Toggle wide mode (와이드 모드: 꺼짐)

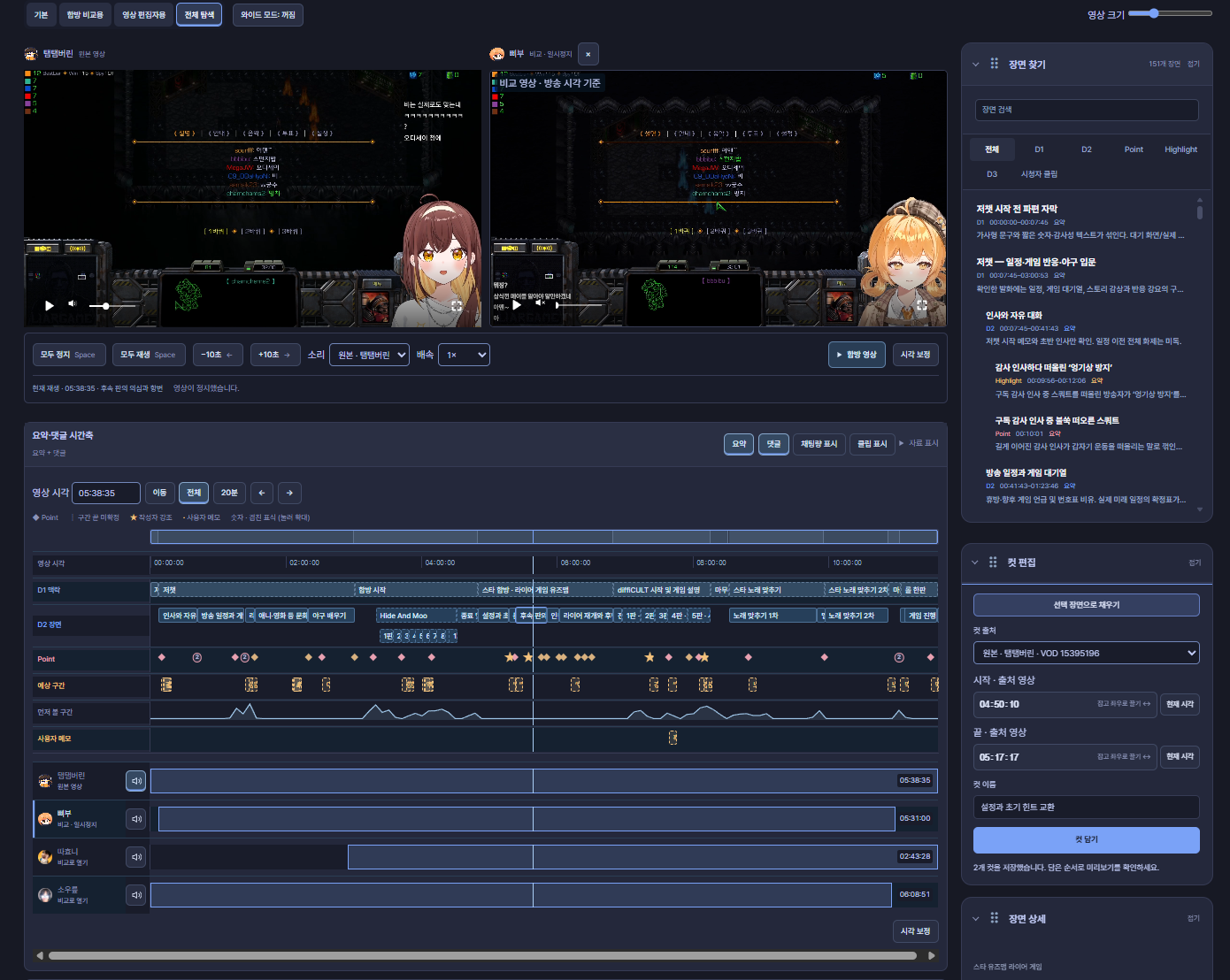[x=268, y=15]
